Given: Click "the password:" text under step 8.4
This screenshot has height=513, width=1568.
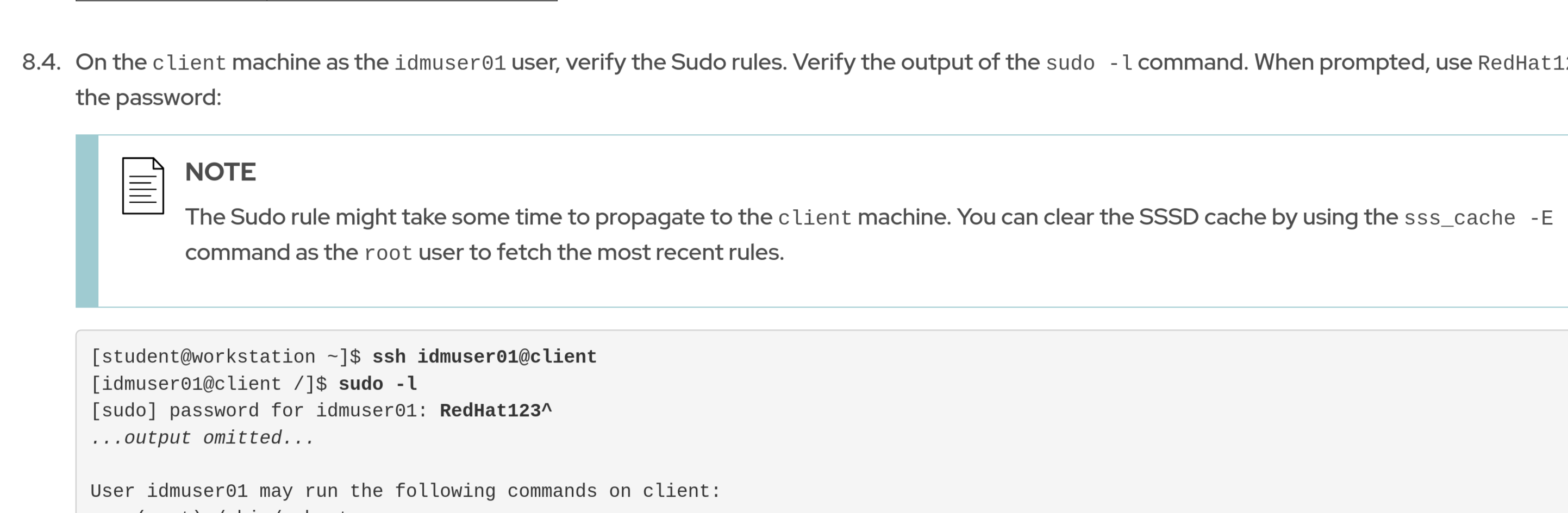Looking at the screenshot, I should point(148,97).
